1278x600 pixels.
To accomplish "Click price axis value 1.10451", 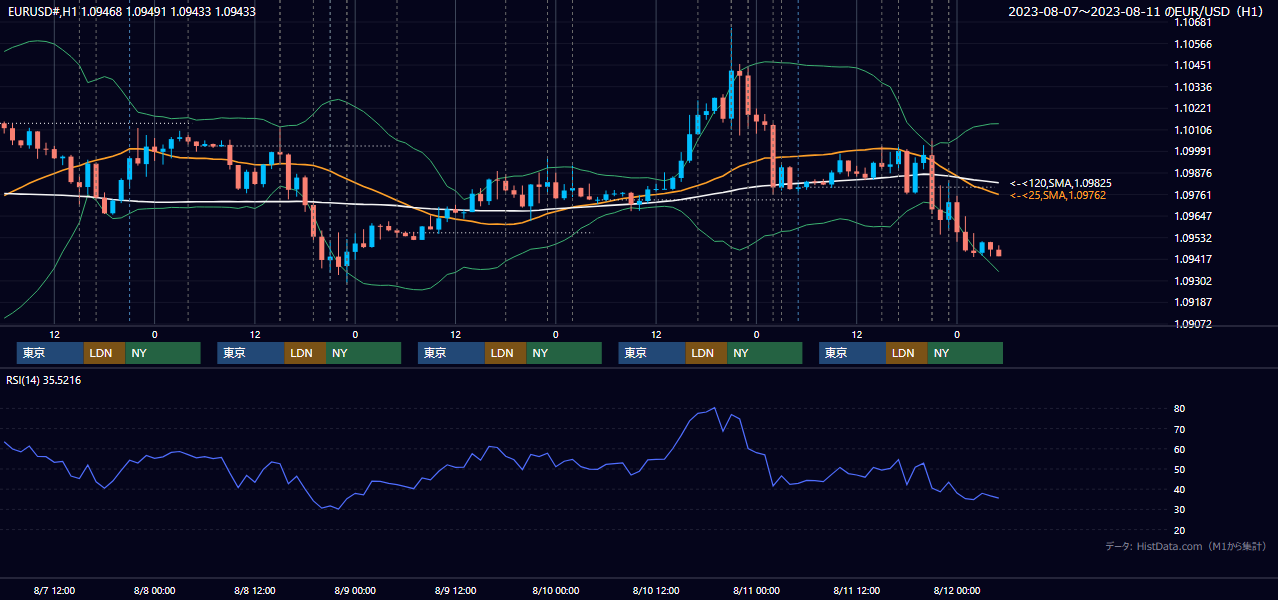I will (1193, 65).
